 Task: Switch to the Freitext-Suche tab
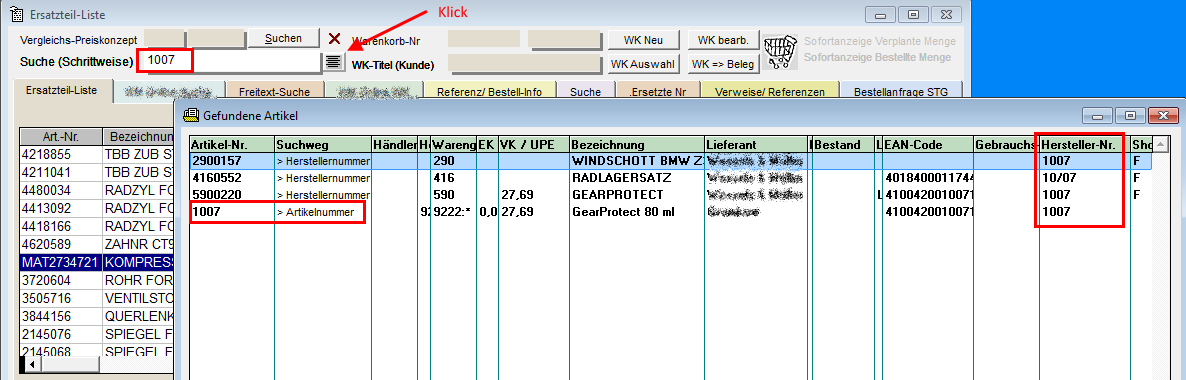coord(274,92)
